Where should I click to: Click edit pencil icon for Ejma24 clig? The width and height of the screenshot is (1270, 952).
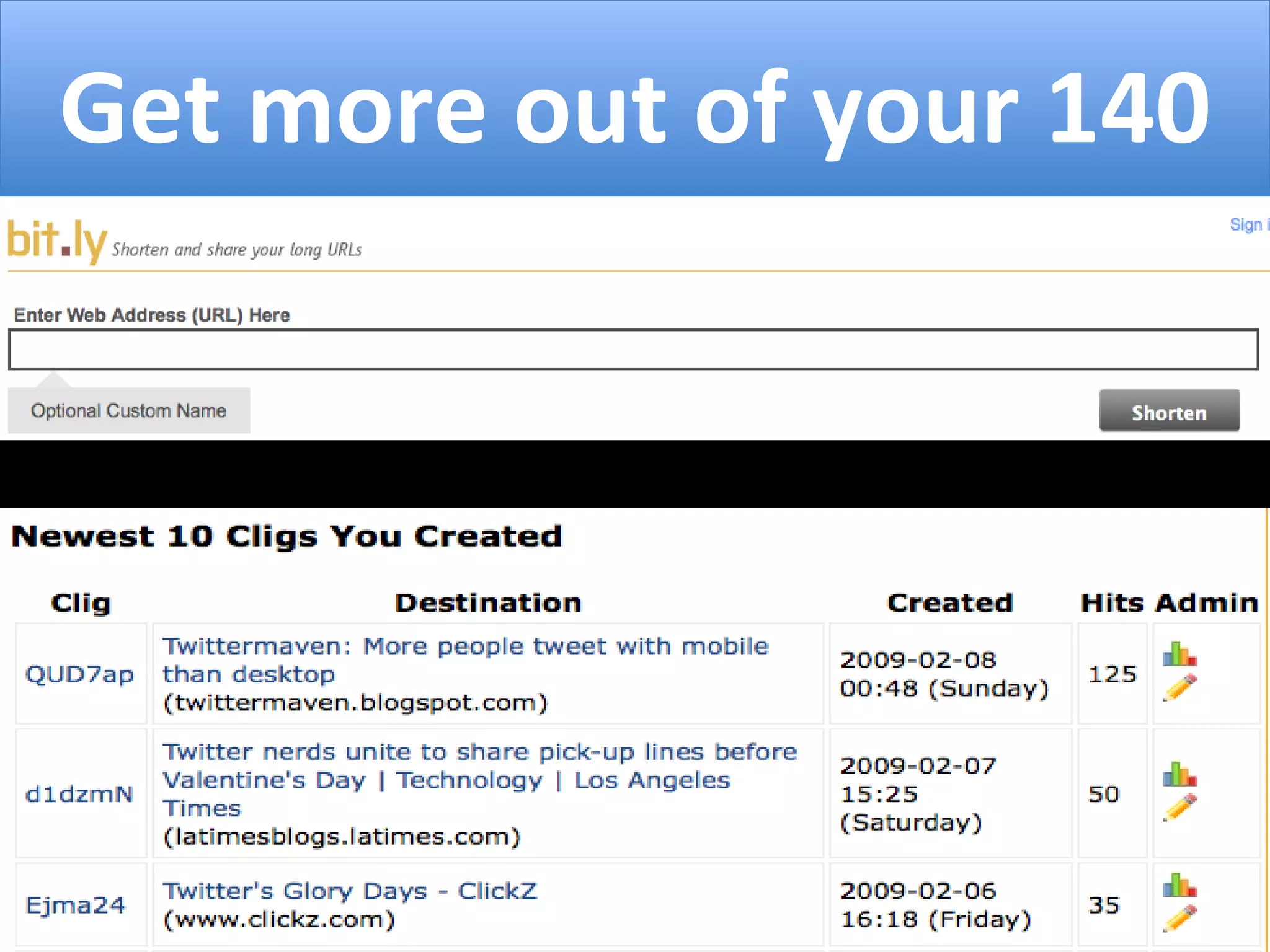click(1179, 918)
